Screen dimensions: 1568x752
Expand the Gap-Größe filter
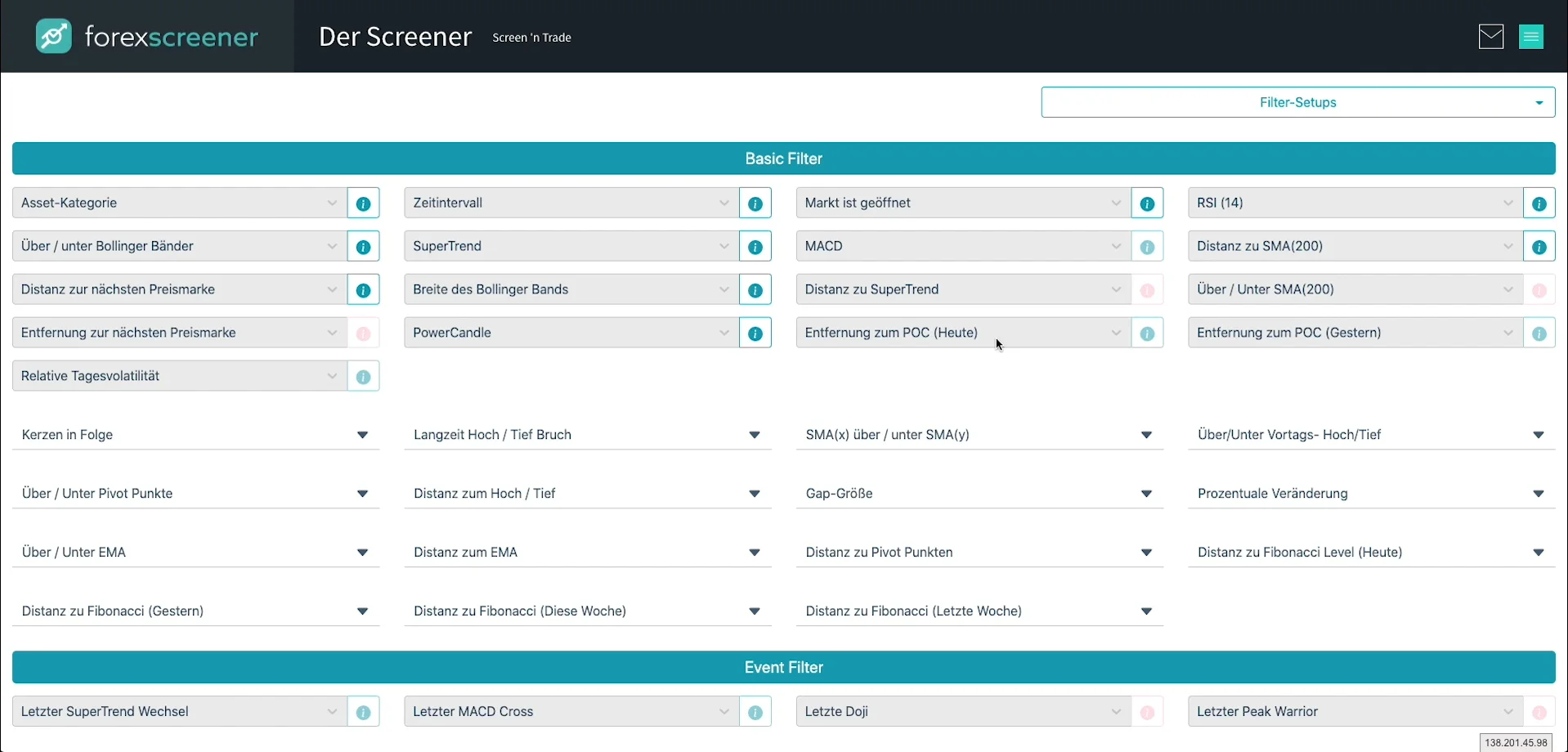pos(980,494)
